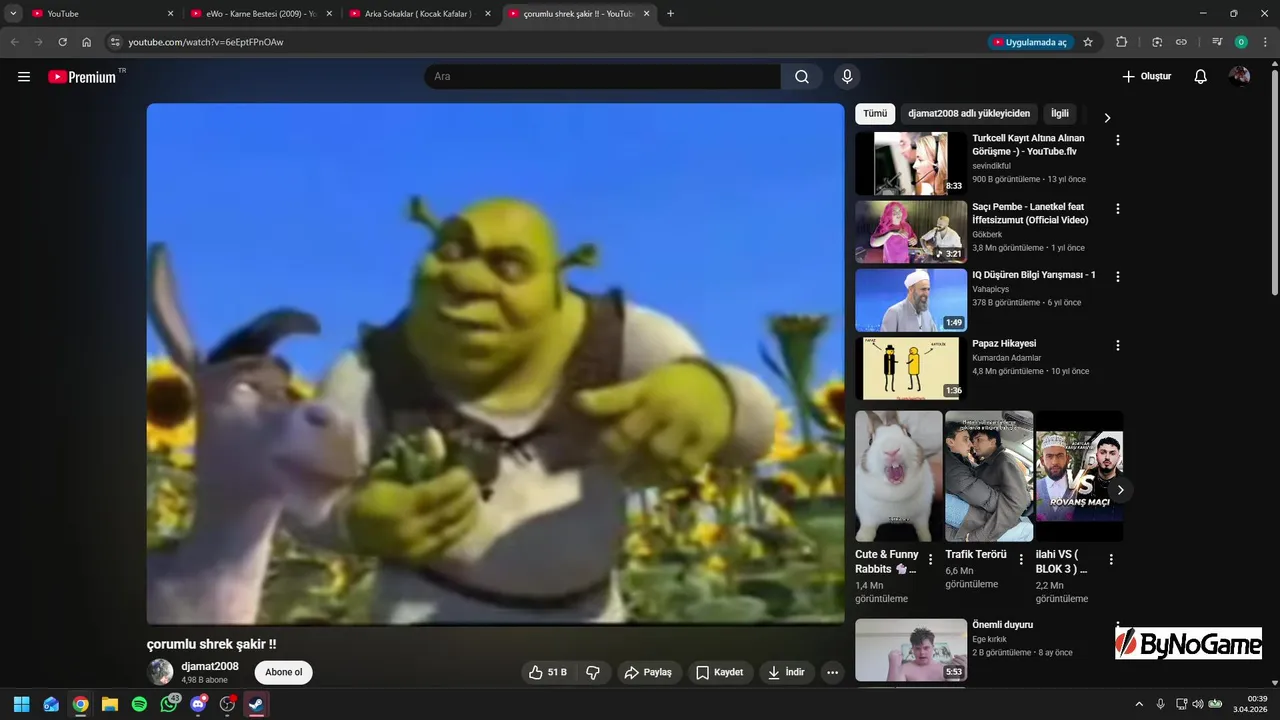Open options for Cute & Funny Rabbits short
The width and height of the screenshot is (1280, 720).
coord(931,560)
